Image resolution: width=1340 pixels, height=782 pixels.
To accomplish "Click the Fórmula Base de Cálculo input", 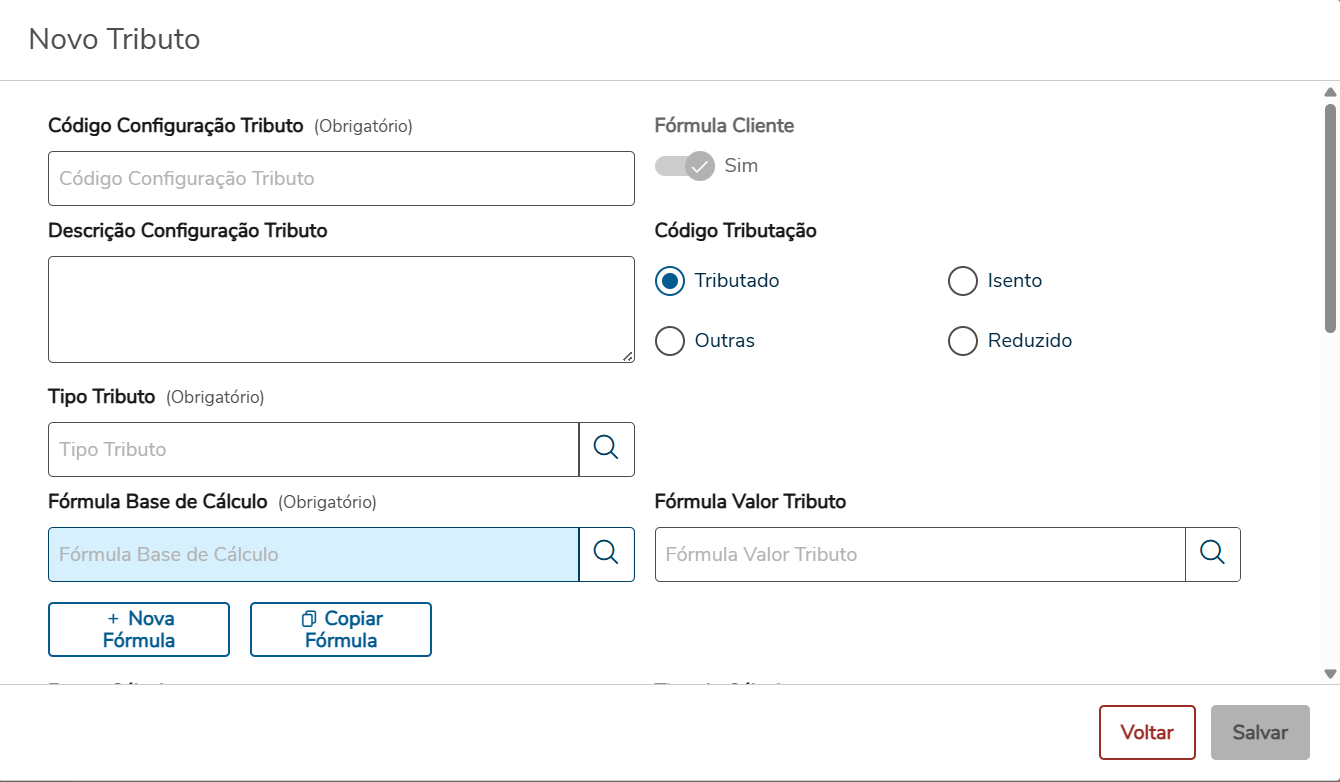I will point(313,554).
